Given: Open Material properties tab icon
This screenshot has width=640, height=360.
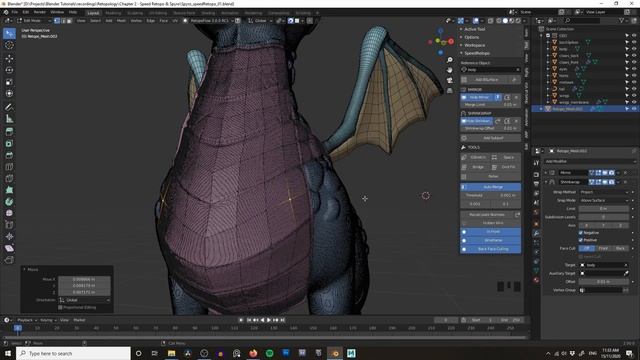Looking at the screenshot, I should [x=536, y=280].
